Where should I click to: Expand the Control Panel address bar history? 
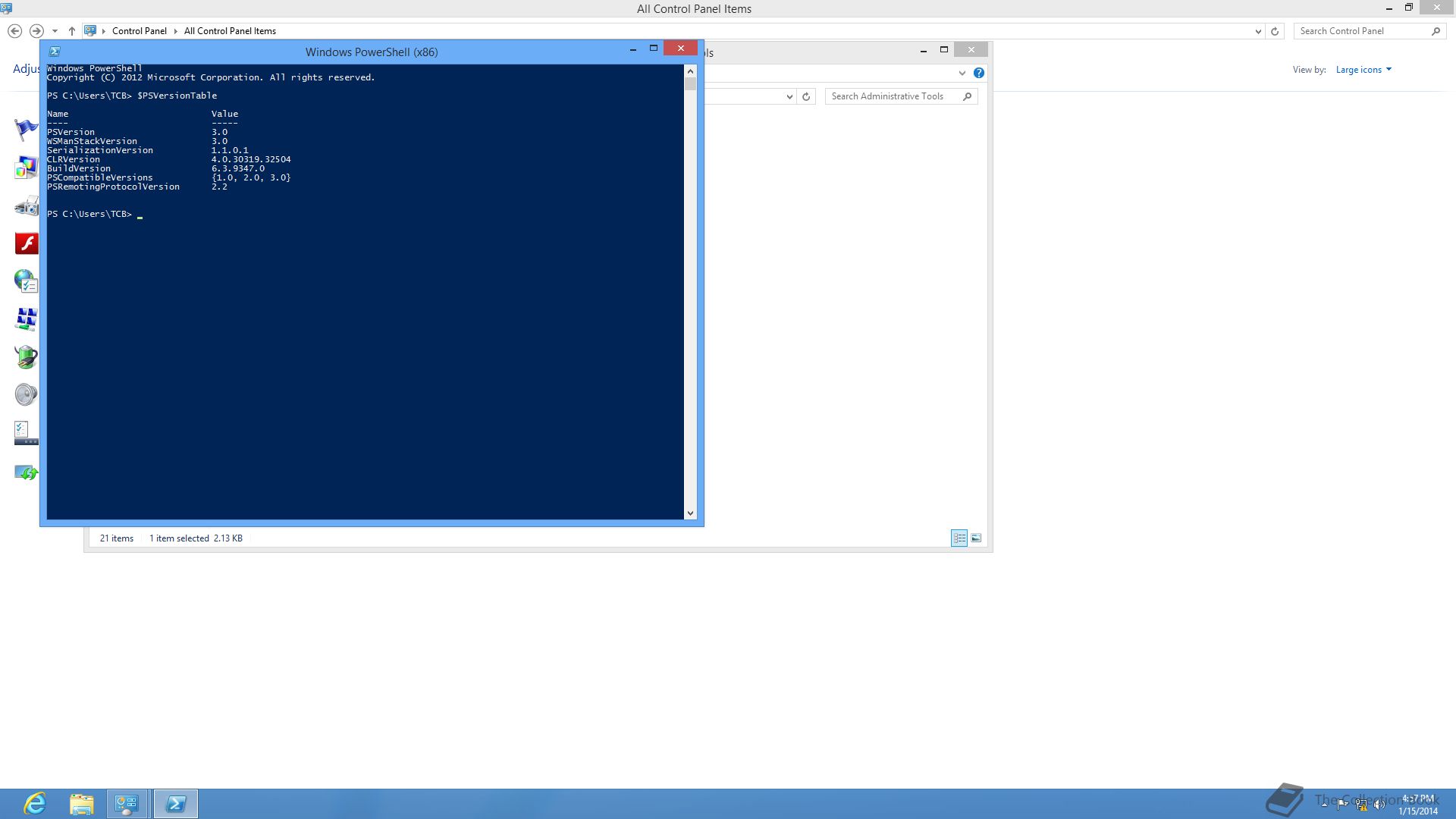(1258, 31)
